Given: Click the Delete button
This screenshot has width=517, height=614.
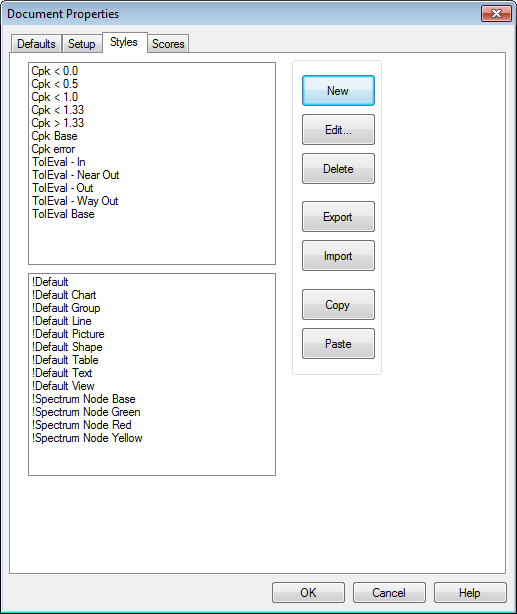Looking at the screenshot, I should click(x=338, y=169).
